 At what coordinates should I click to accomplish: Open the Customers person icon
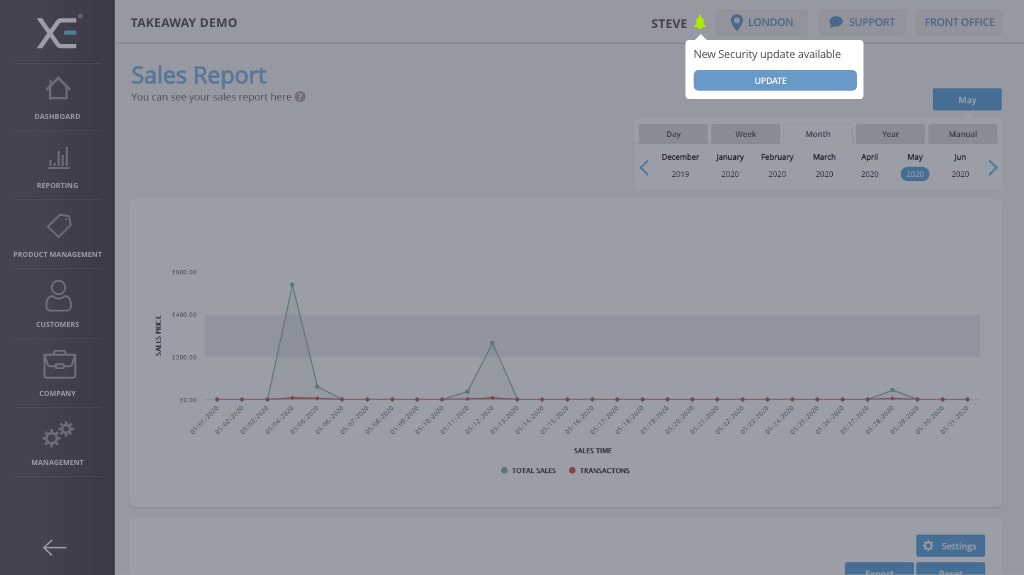(58, 297)
